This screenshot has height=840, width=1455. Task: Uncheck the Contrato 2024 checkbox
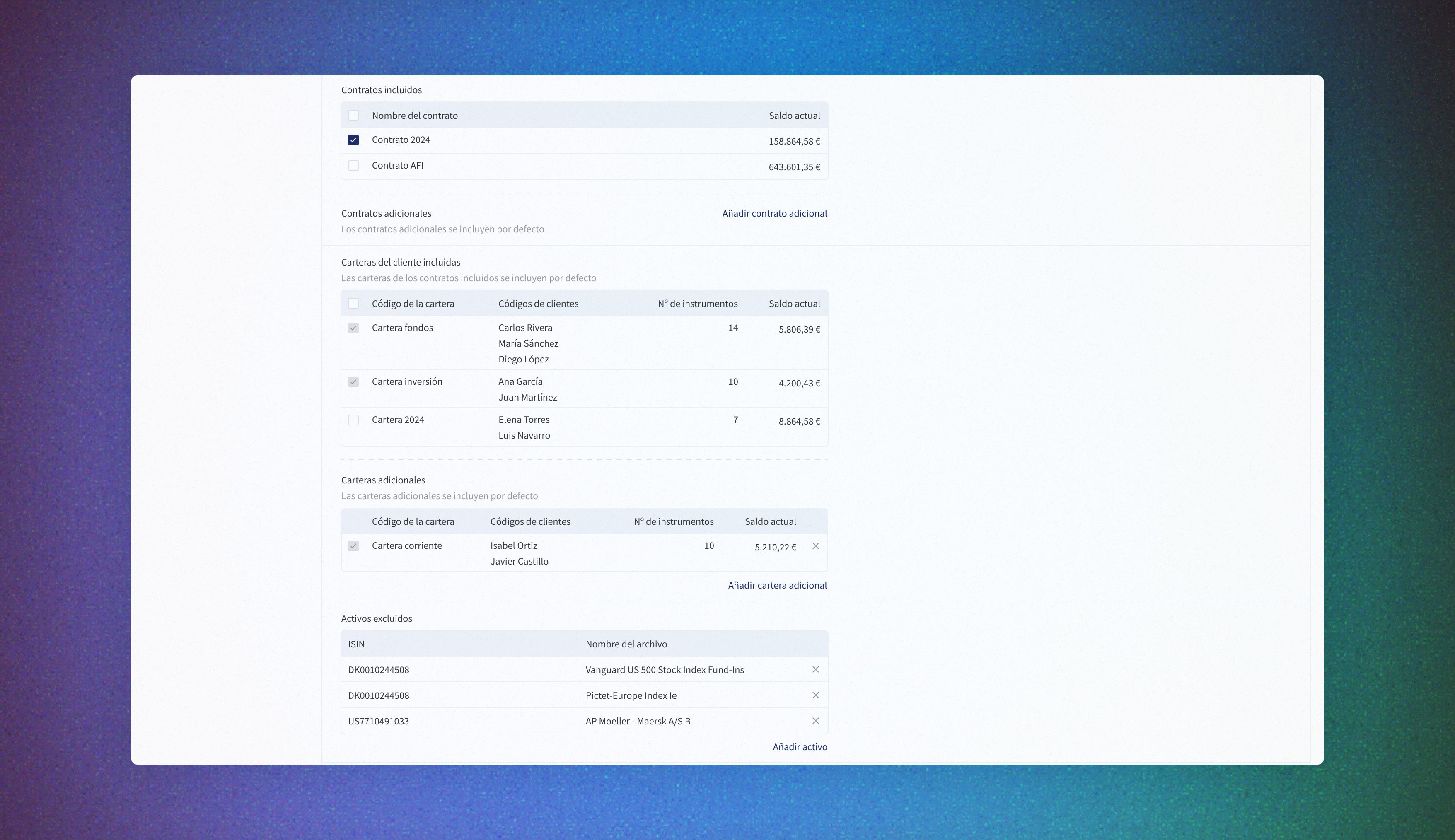point(353,140)
